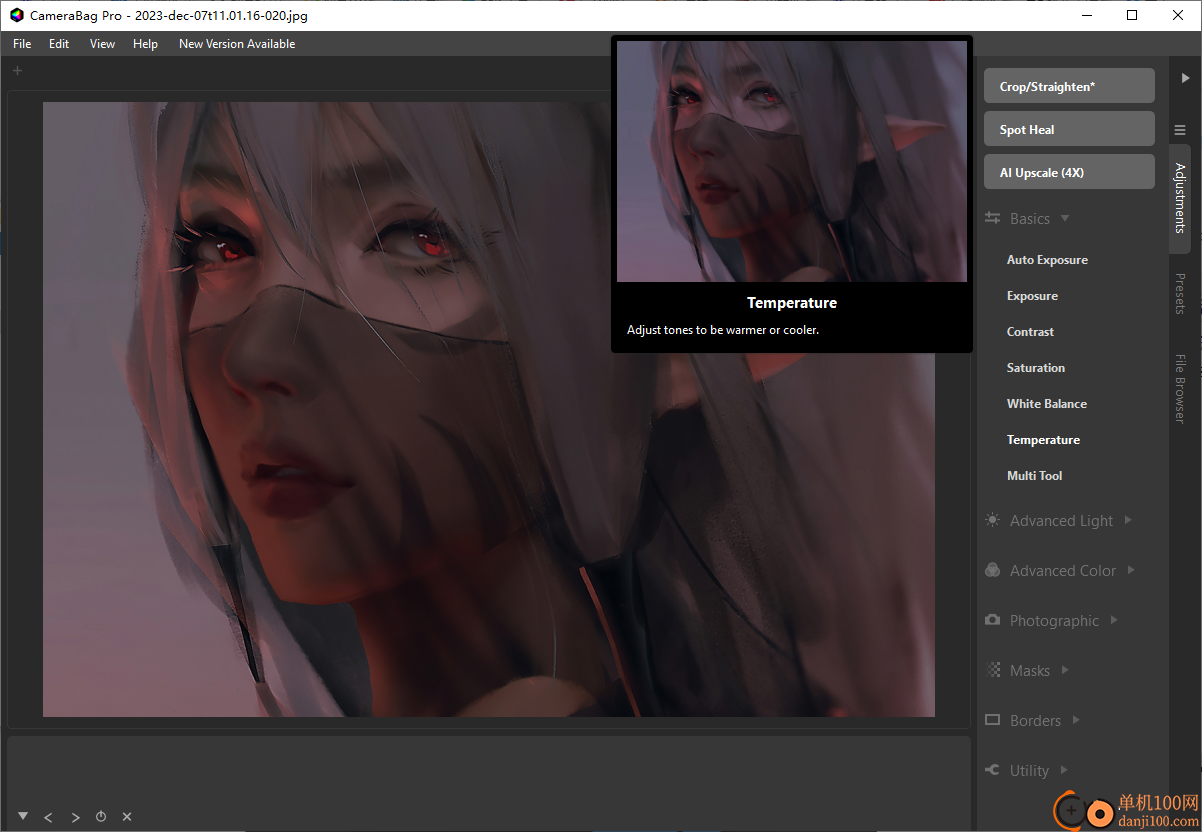
Task: Go to previous adjustment with left arrow
Action: 48,817
